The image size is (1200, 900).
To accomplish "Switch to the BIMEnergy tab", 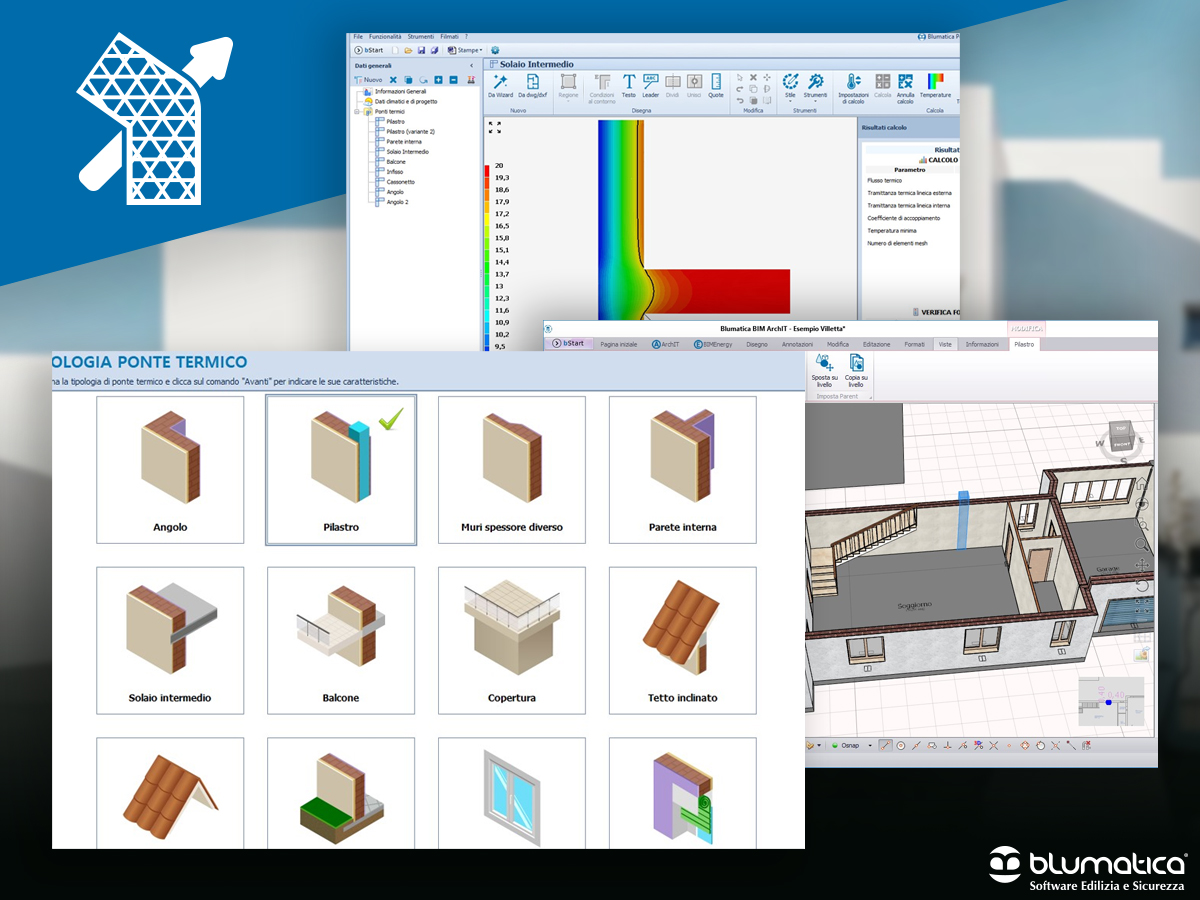I will (714, 344).
